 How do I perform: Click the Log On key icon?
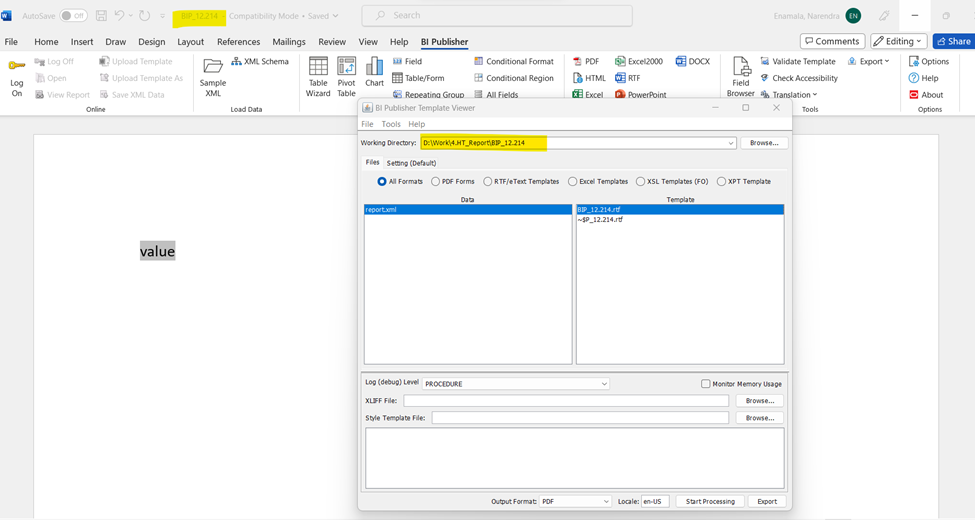(x=17, y=65)
